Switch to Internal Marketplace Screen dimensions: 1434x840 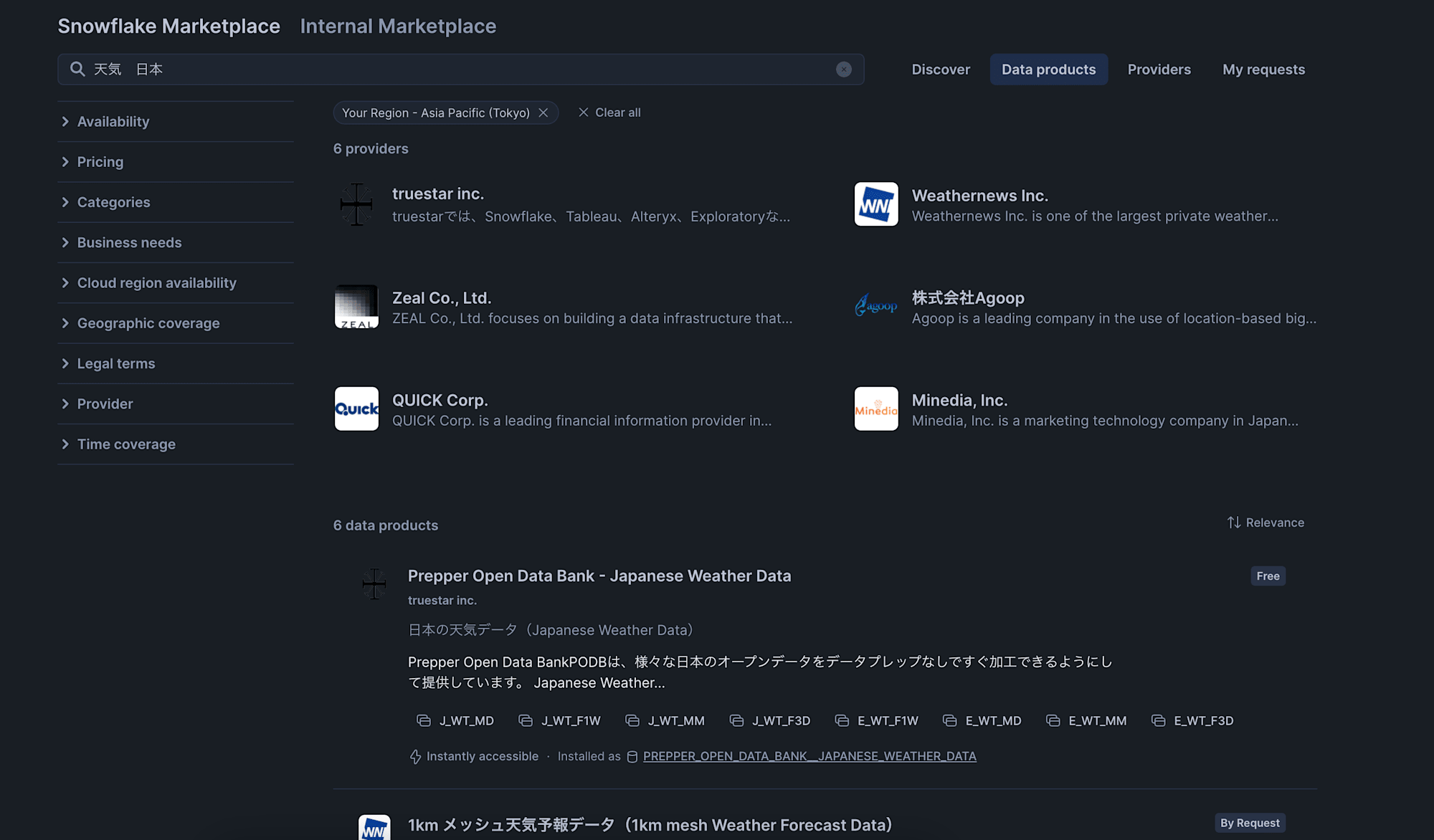[x=398, y=26]
